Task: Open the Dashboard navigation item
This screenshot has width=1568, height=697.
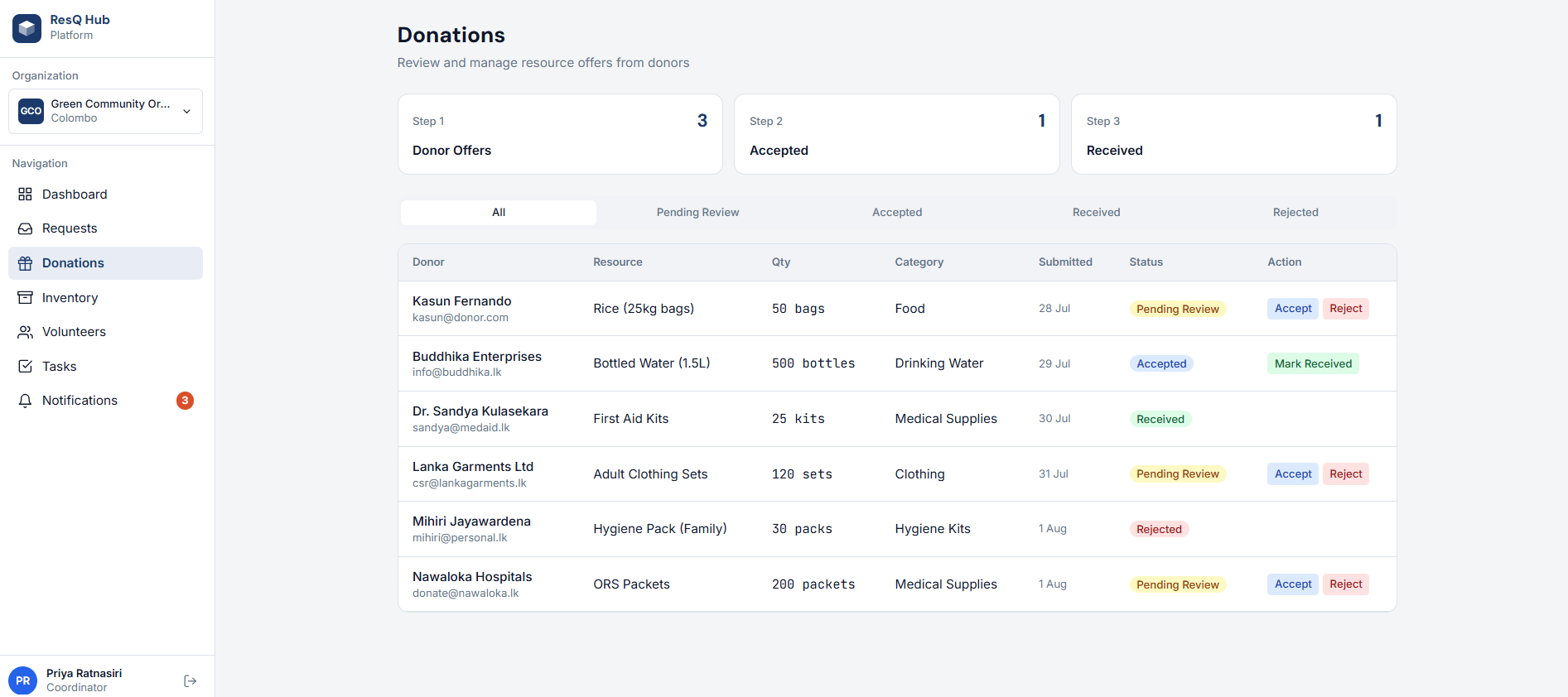Action: tap(105, 195)
